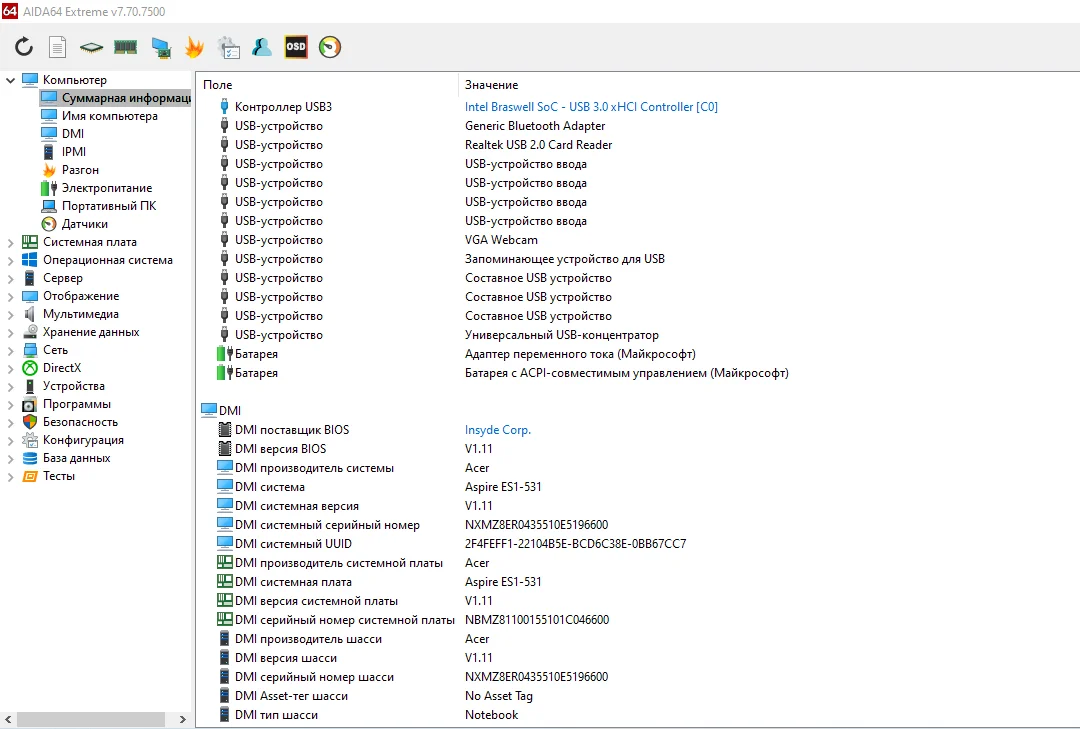Collapse the Компьютер tree node
The height and width of the screenshot is (729, 1080).
10,80
